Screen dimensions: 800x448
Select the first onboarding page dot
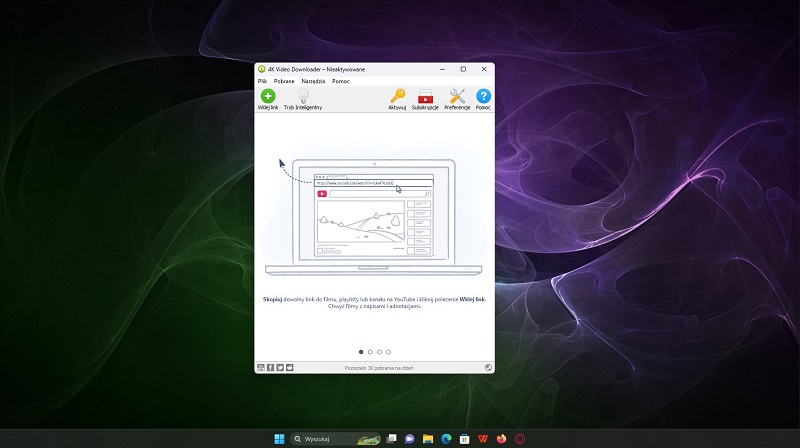pos(361,352)
